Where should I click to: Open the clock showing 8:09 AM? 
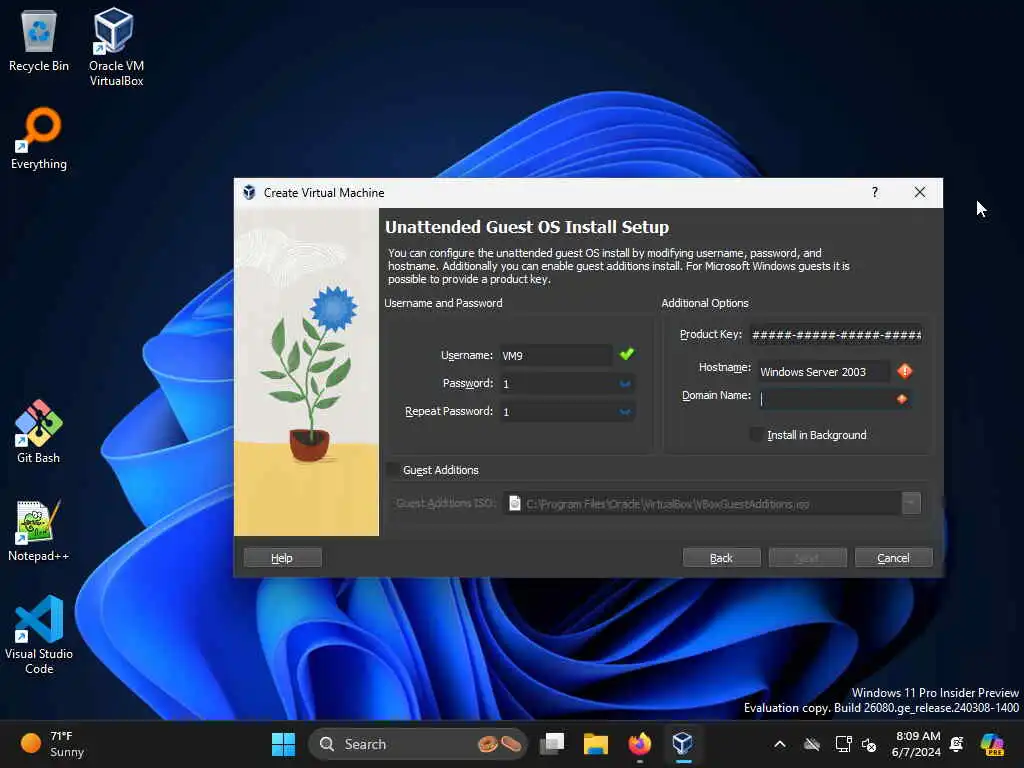[916, 744]
